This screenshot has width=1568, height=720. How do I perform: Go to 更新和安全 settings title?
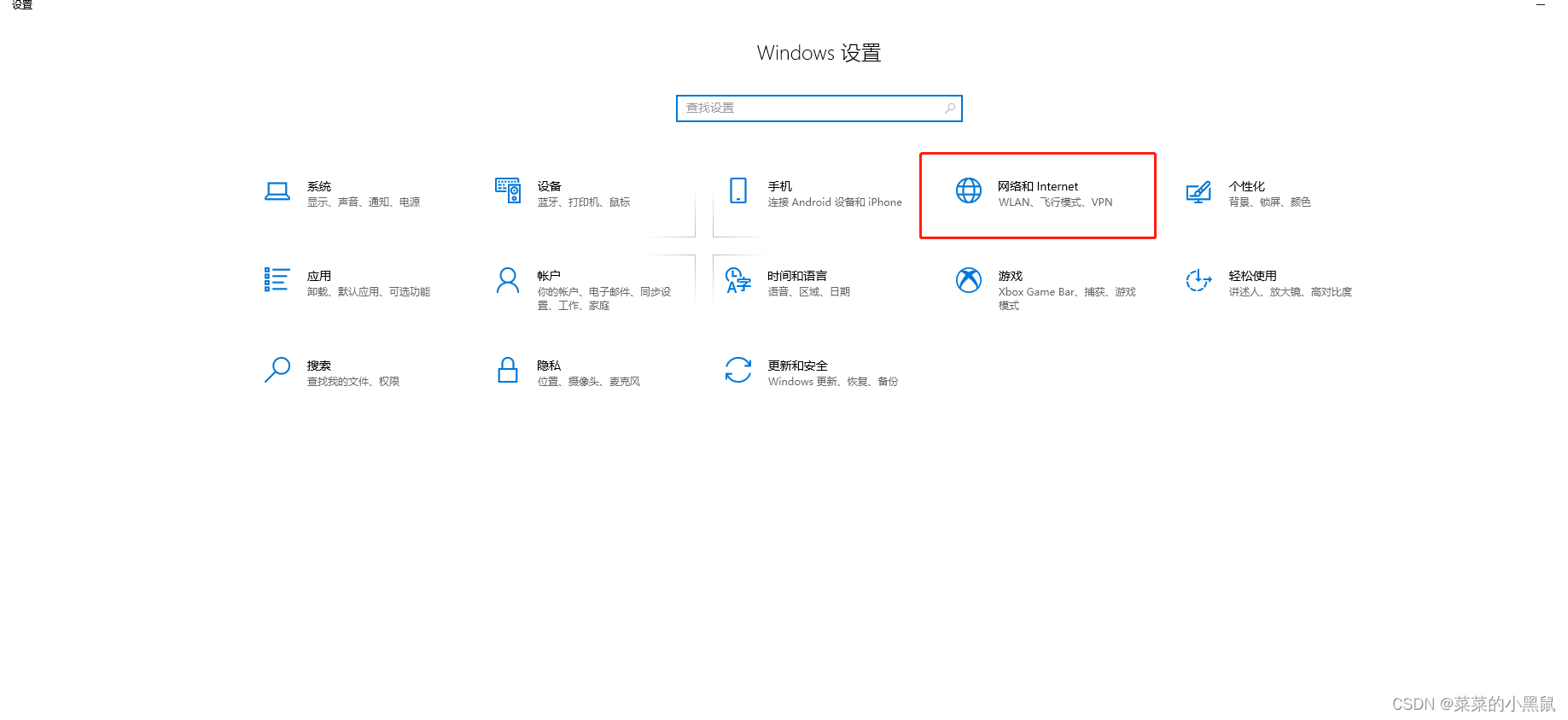pos(797,366)
